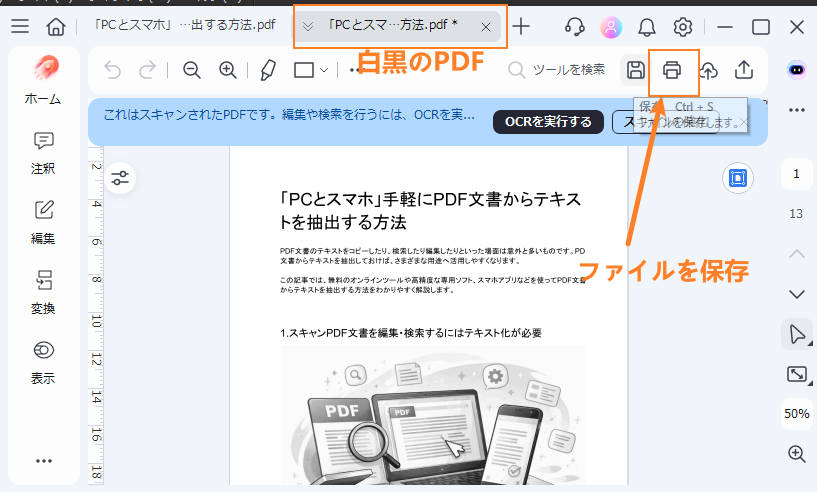Viewport: 817px width, 492px height.
Task: Open right sidebar more options dots
Action: point(797,110)
